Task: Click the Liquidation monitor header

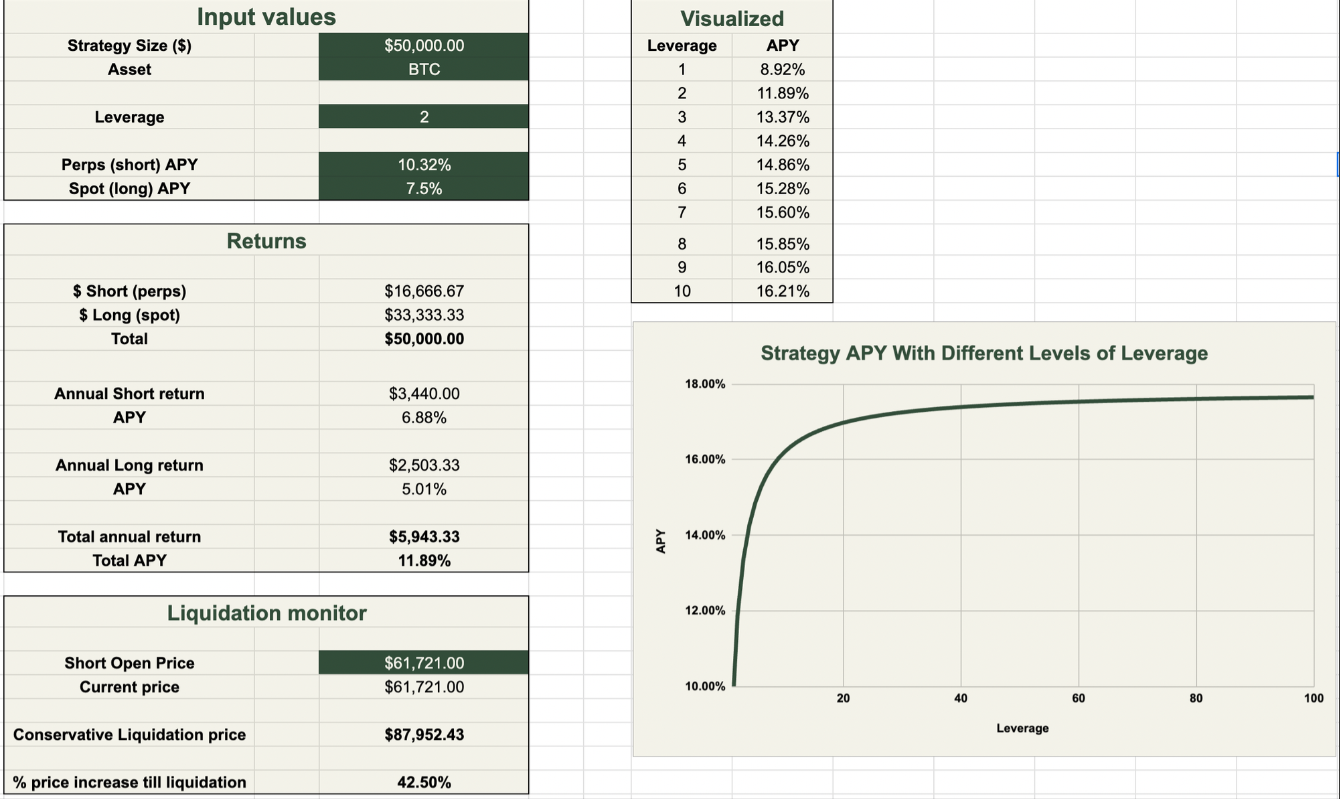Action: point(266,613)
